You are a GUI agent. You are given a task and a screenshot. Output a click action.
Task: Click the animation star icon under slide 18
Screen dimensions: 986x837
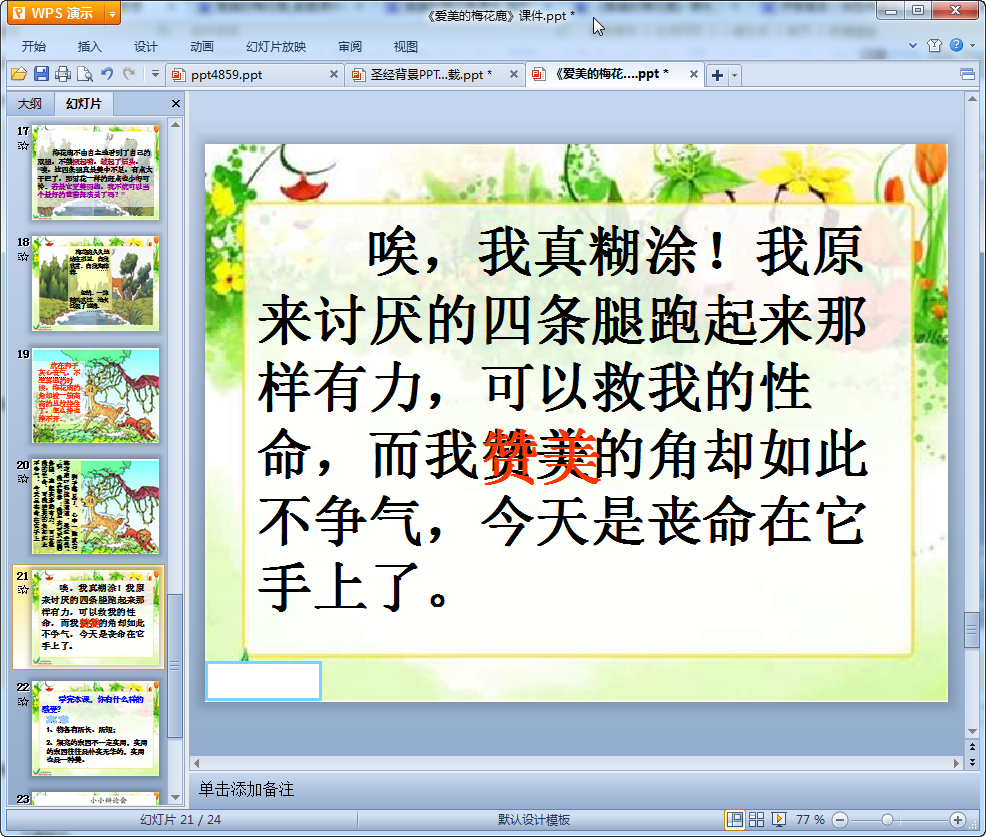point(23,257)
